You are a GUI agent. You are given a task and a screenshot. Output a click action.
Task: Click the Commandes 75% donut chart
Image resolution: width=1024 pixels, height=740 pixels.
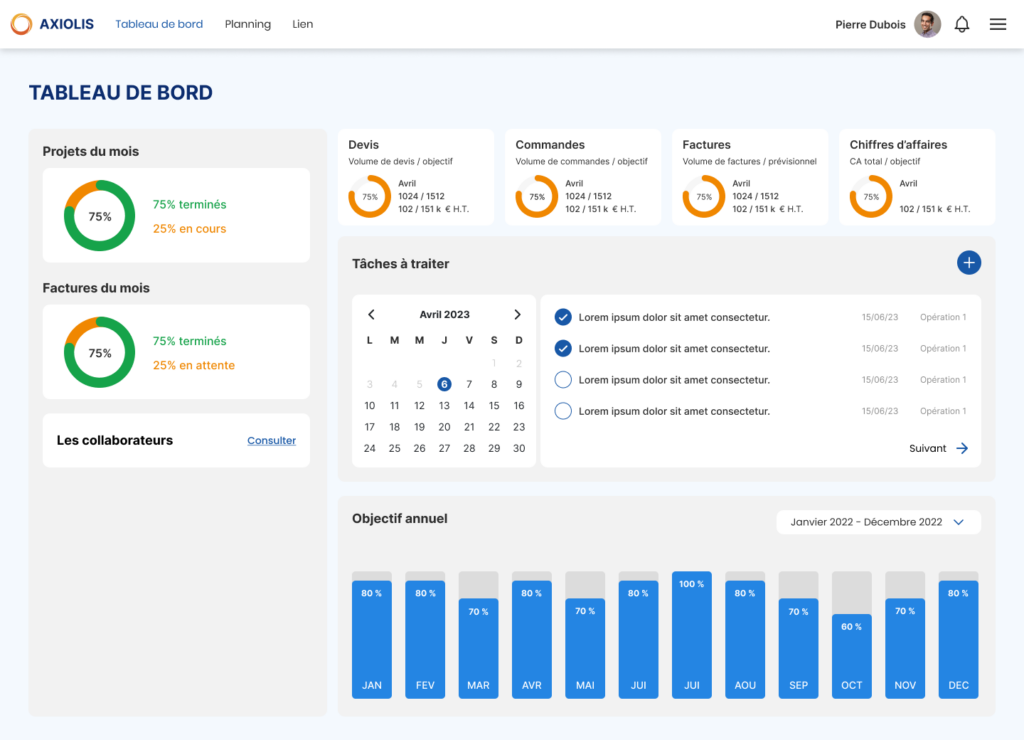537,197
